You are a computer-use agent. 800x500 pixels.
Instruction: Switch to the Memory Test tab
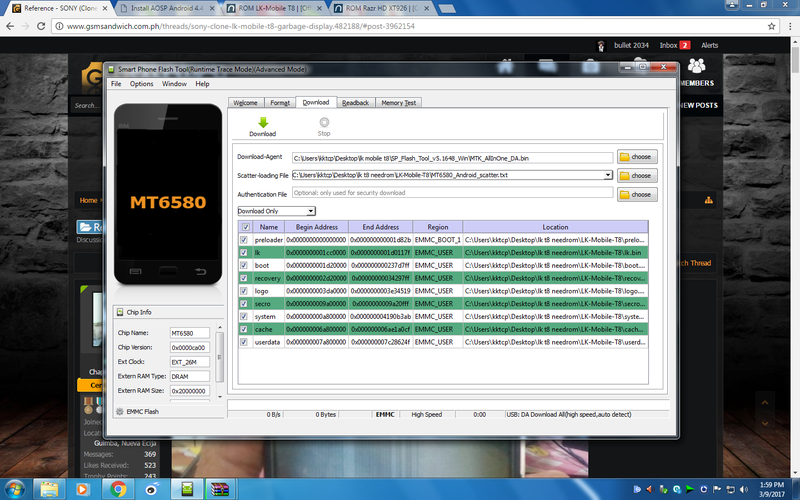tap(398, 103)
